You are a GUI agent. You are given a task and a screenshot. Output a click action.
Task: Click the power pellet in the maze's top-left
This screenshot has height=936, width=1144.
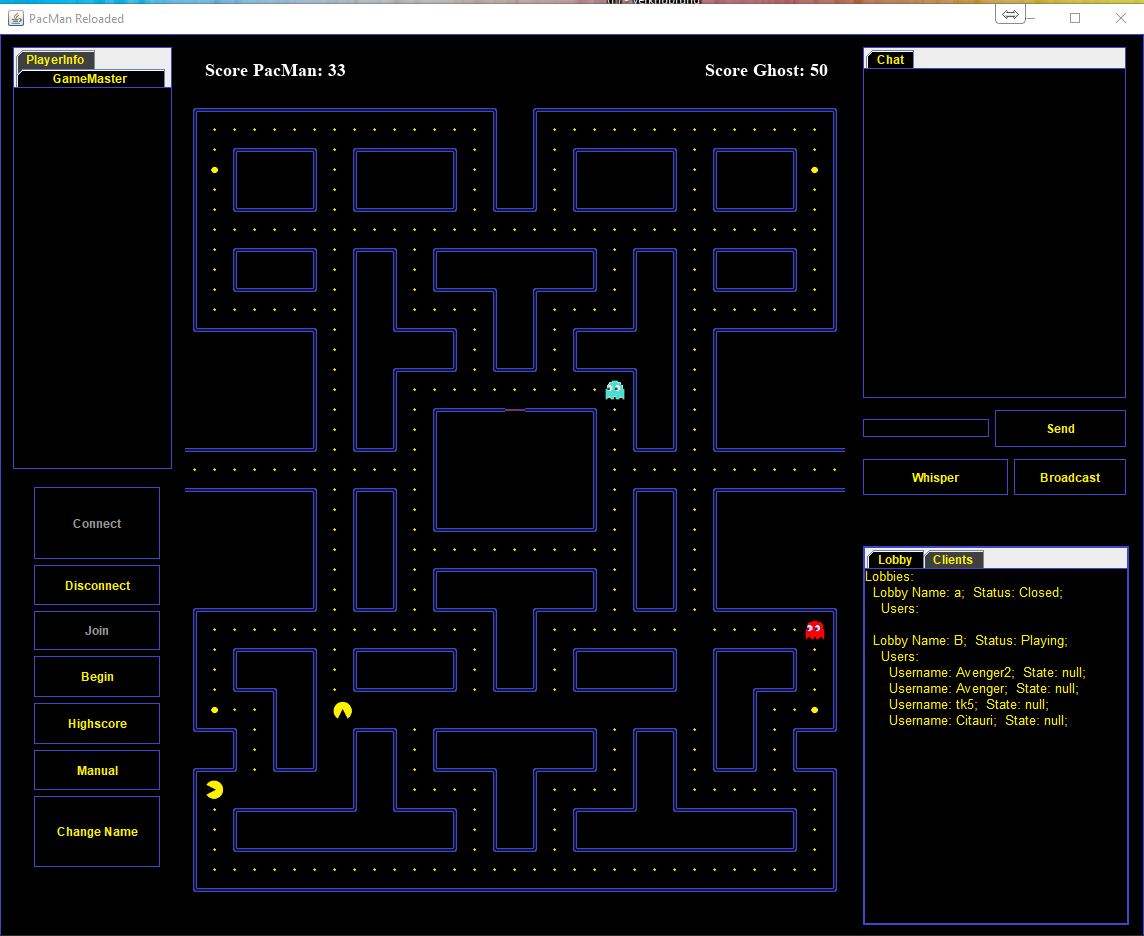(213, 170)
